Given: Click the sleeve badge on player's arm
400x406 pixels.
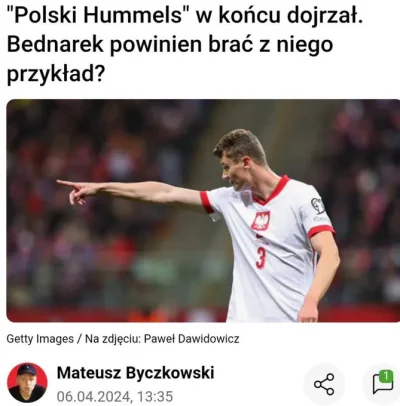Looking at the screenshot, I should click(x=318, y=206).
